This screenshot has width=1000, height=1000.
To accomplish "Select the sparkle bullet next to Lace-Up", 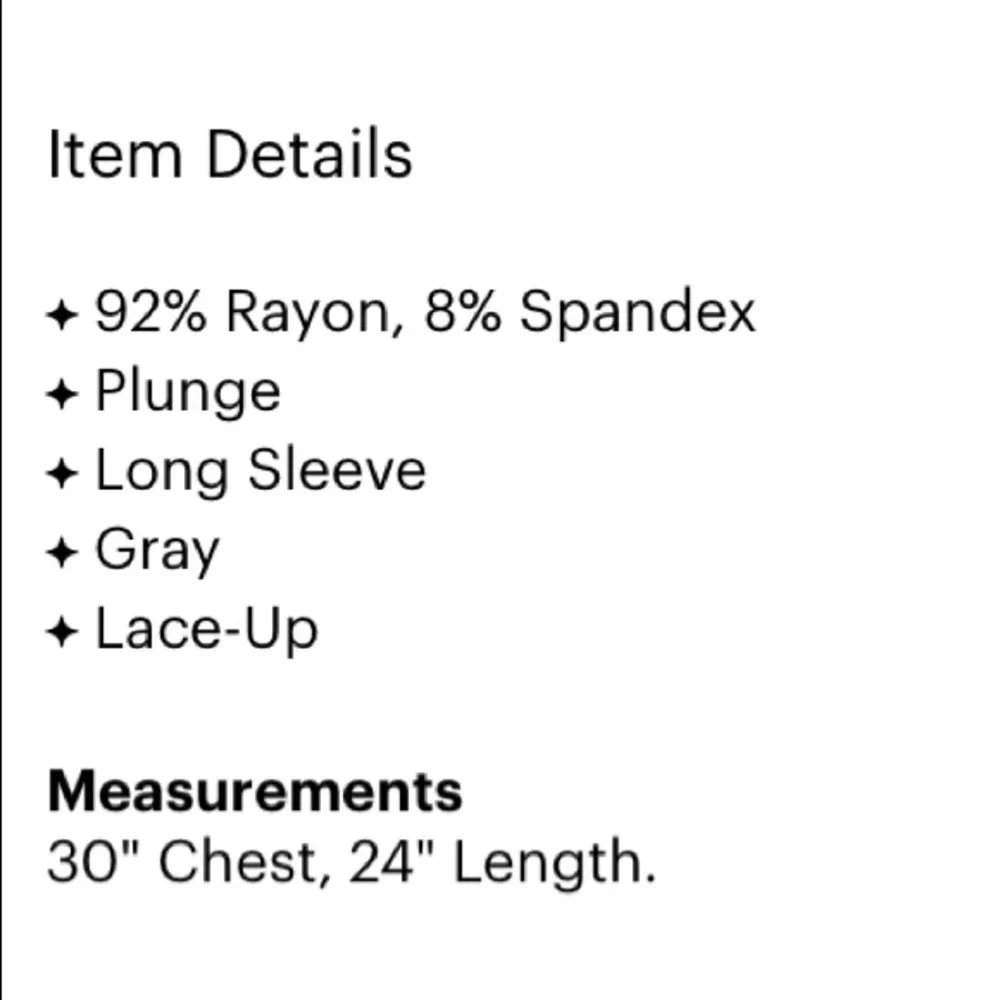I will click(62, 632).
